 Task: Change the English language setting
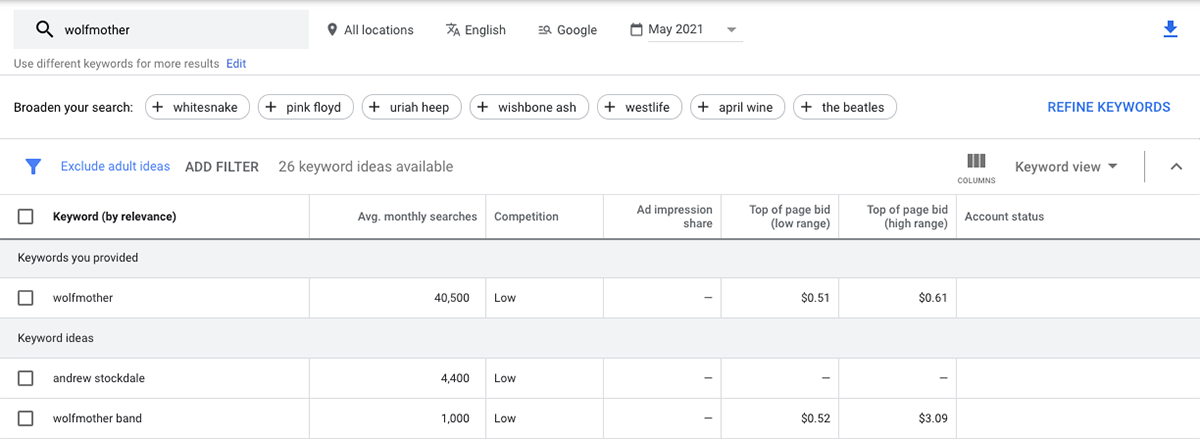click(476, 30)
